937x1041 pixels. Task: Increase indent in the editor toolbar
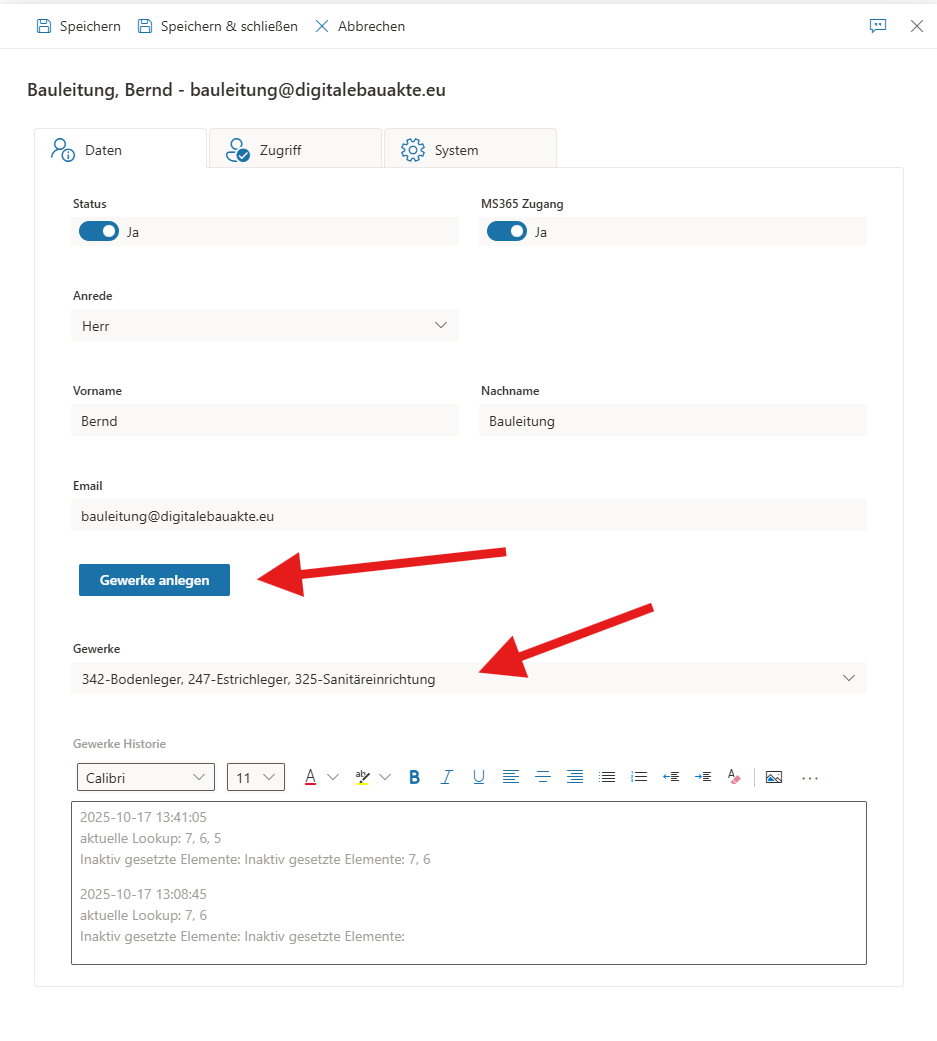click(703, 777)
